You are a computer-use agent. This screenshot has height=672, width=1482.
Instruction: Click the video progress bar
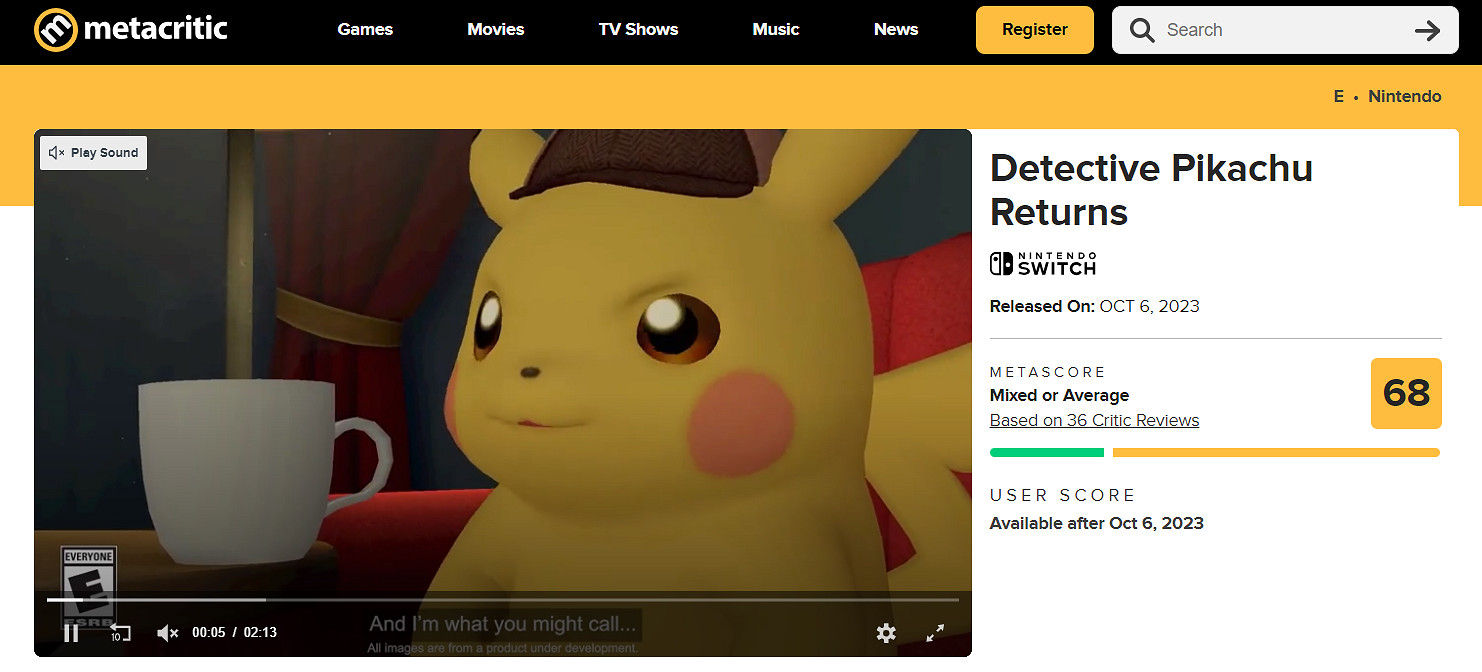pyautogui.click(x=500, y=600)
